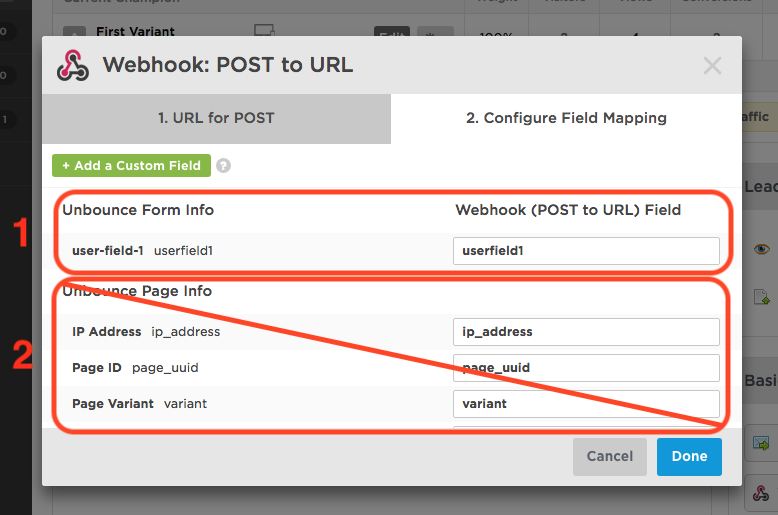The image size is (778, 515).
Task: Click Cancel button in the dialog
Action: [x=610, y=456]
